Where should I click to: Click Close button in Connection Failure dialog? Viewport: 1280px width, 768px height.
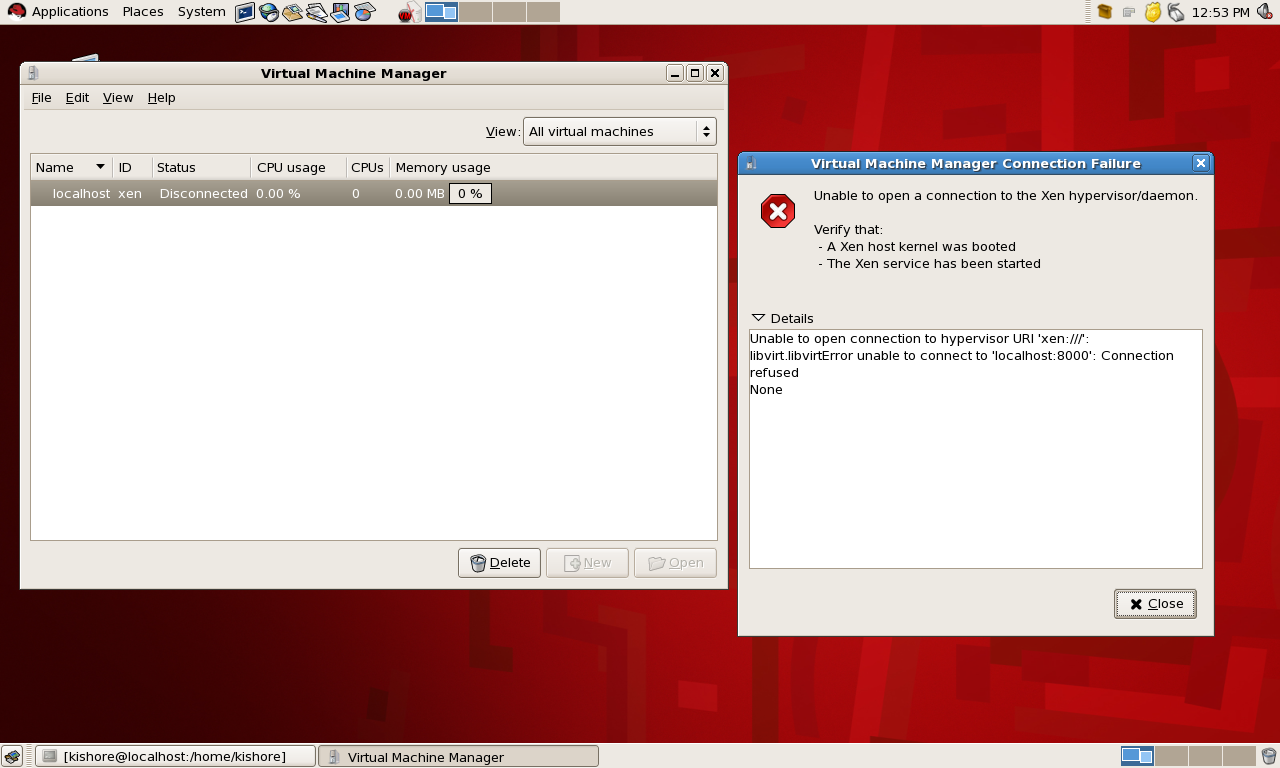(x=1155, y=603)
